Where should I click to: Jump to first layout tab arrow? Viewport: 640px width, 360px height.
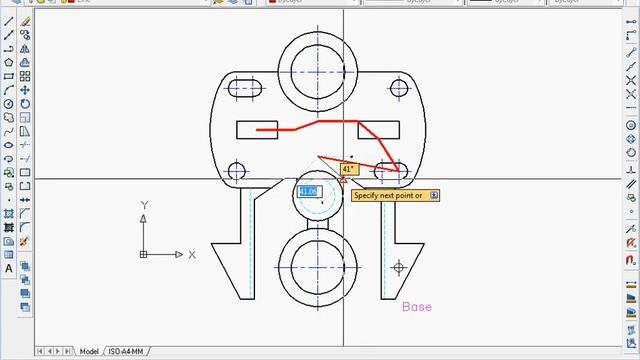pyautogui.click(x=40, y=351)
